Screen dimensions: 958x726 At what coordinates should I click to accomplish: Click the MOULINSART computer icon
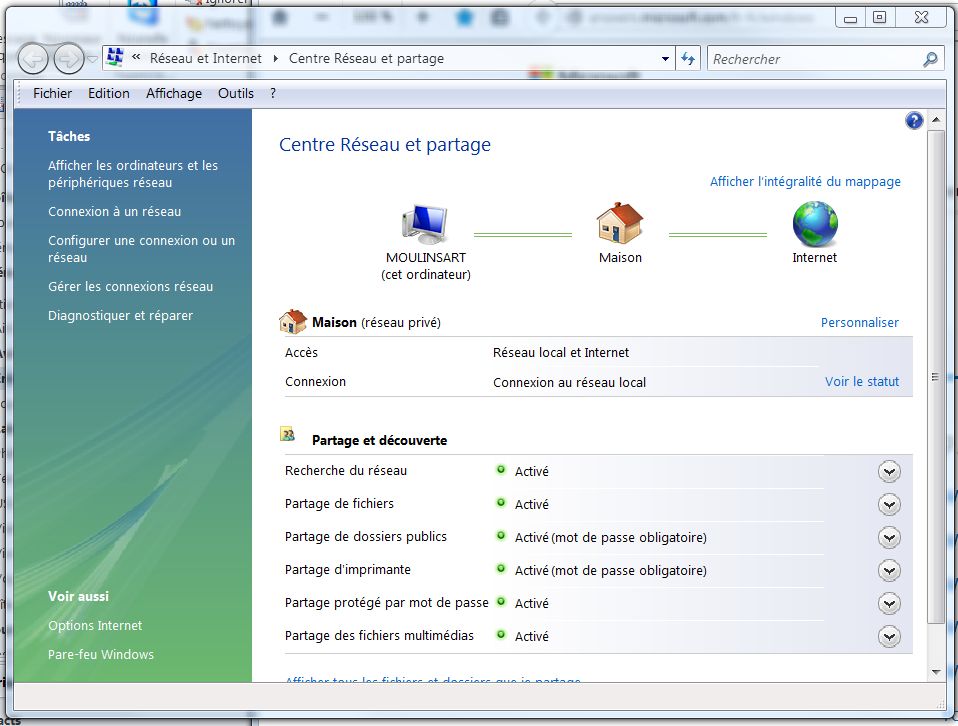[424, 222]
